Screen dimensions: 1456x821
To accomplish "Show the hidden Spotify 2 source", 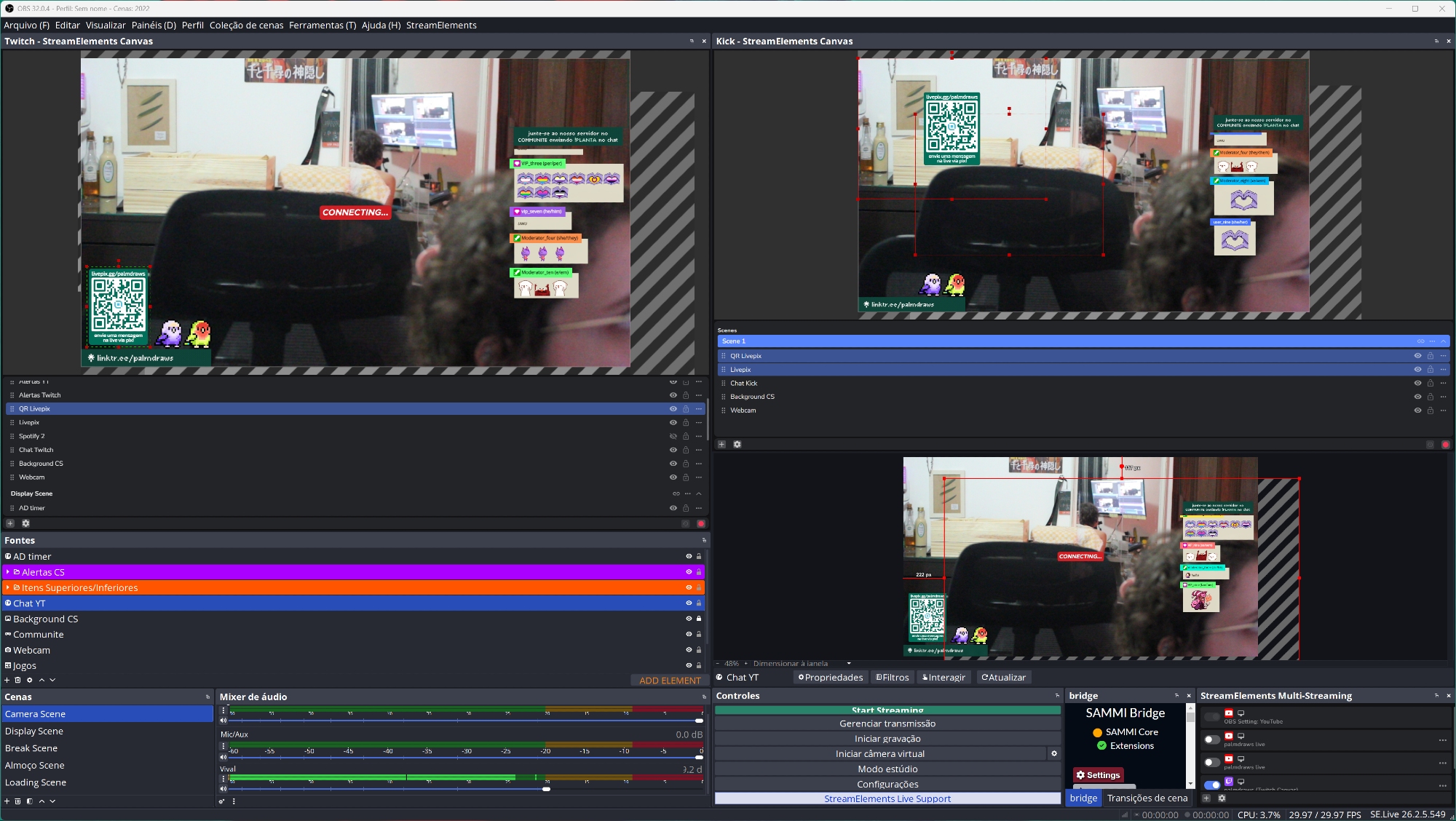I will pos(673,436).
